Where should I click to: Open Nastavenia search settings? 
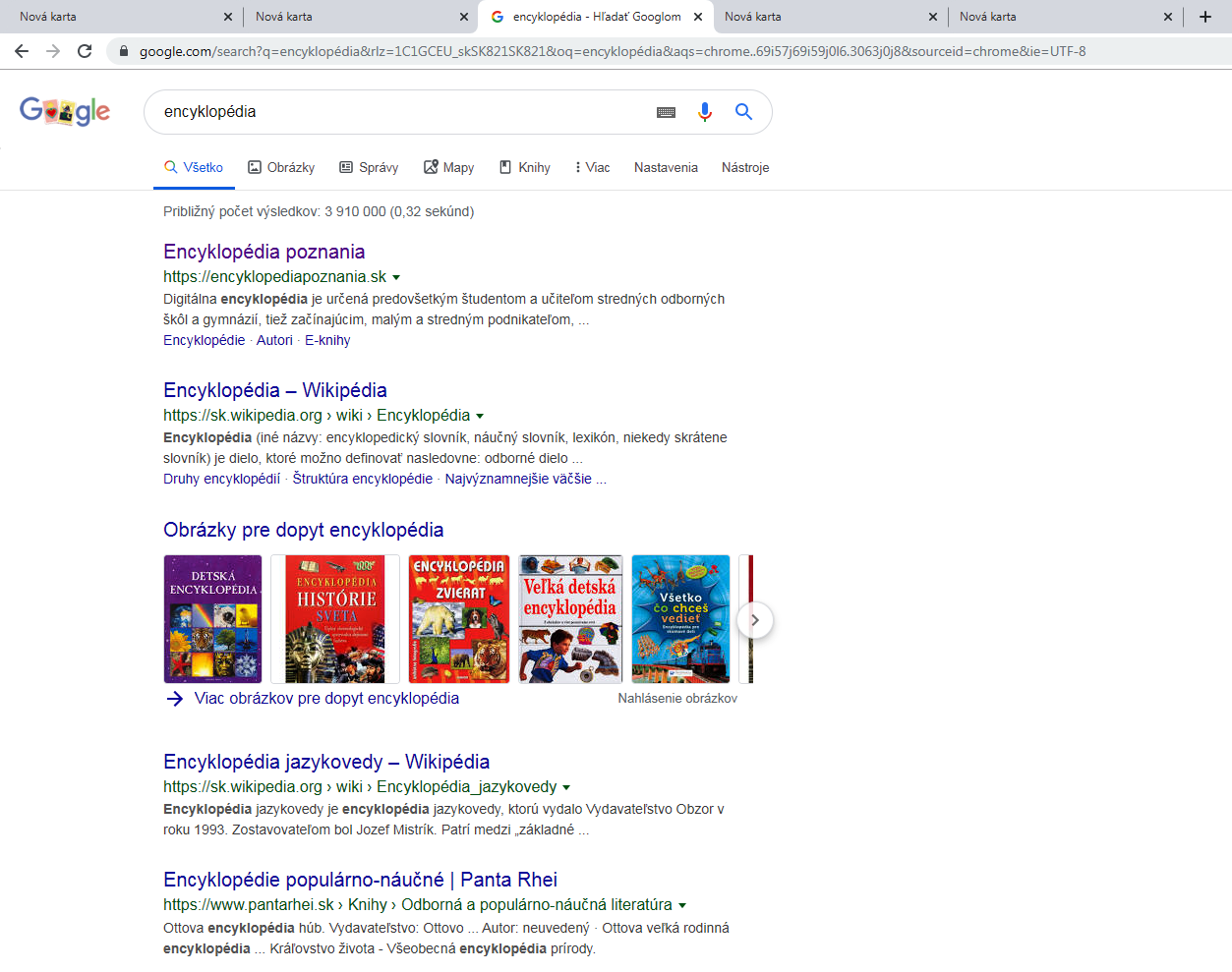tap(666, 168)
